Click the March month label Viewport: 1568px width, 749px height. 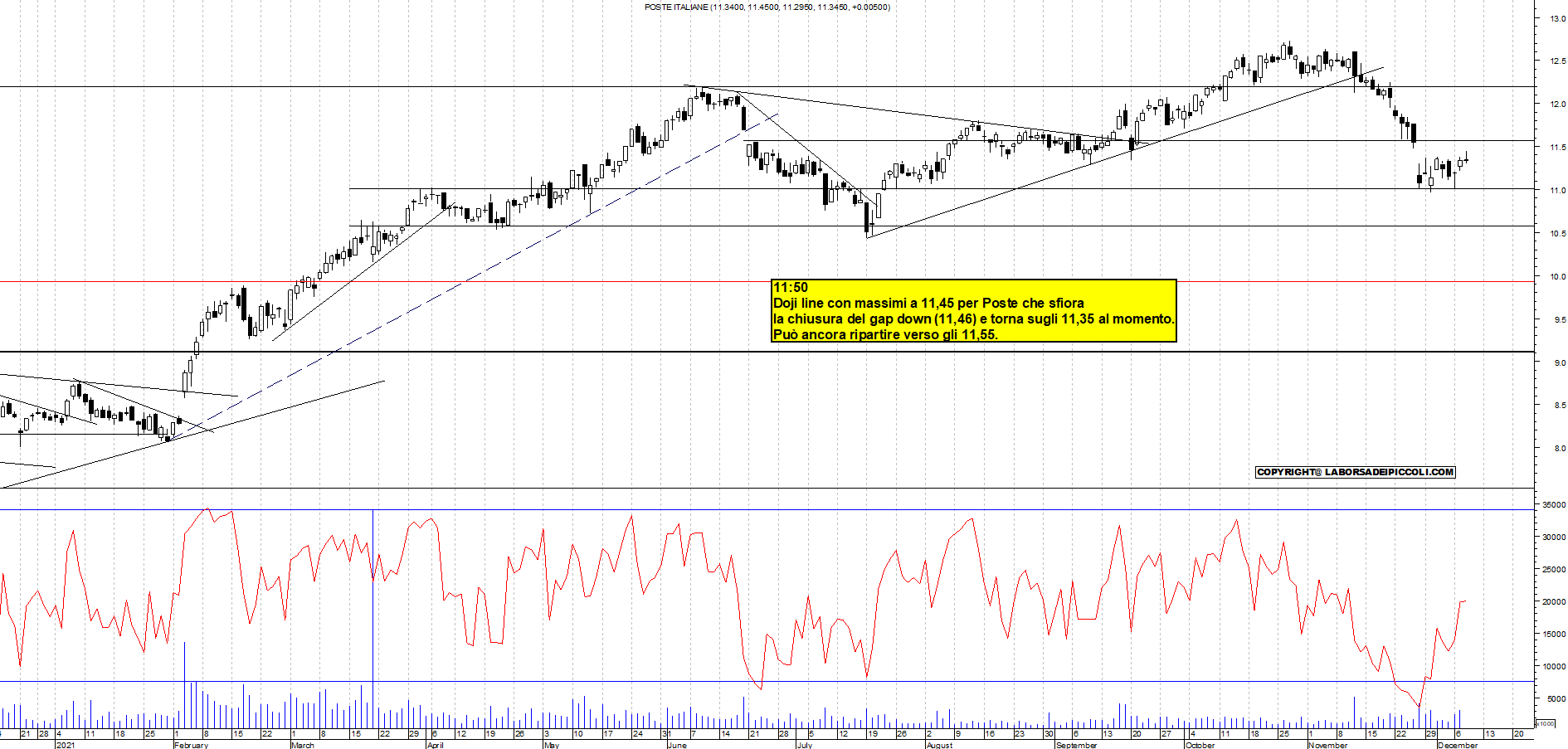pos(303,745)
